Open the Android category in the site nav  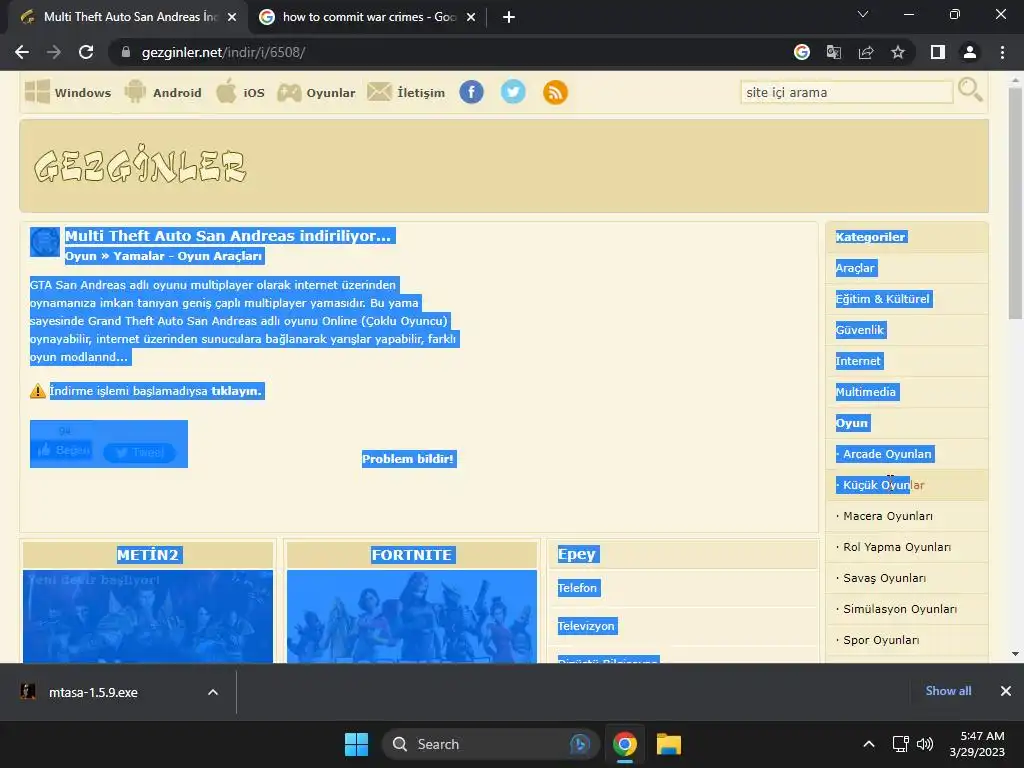(x=163, y=92)
